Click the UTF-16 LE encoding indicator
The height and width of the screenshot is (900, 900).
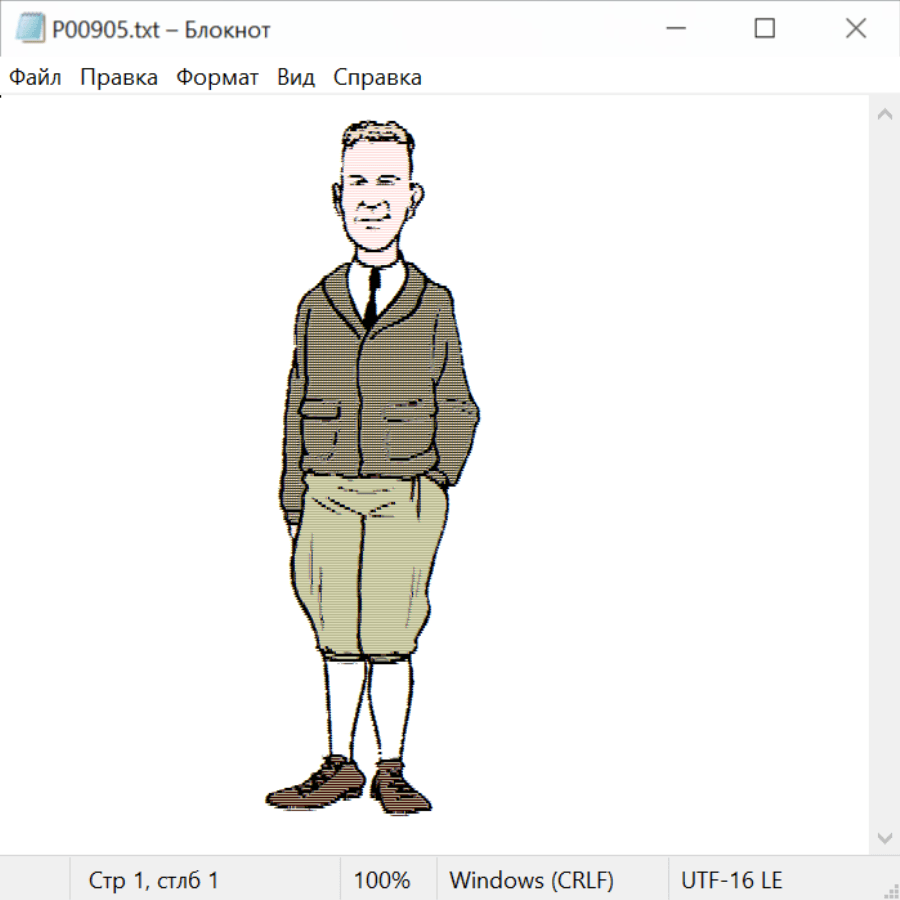click(732, 880)
